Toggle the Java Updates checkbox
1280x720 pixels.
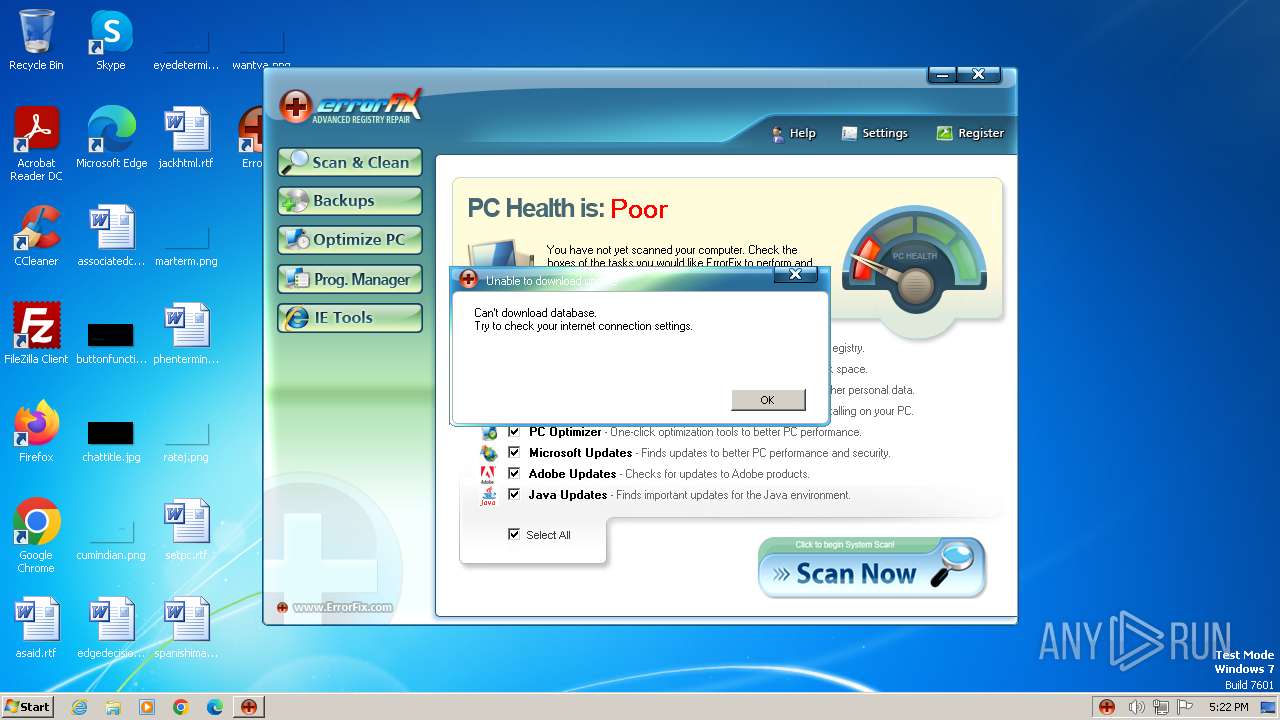click(514, 494)
